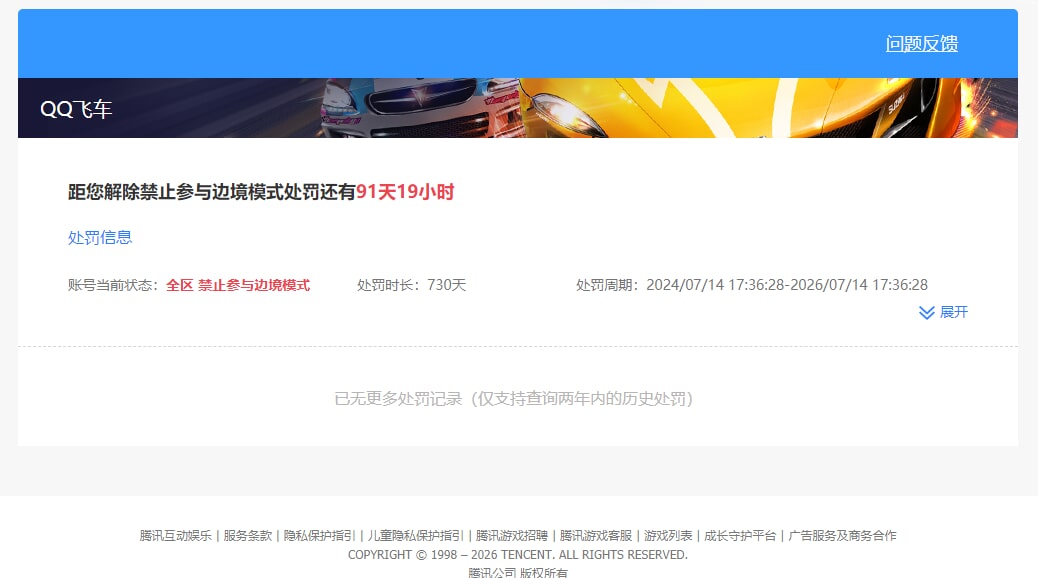Click the 已无更多处罚记录 notice text
The width and height of the screenshot is (1038, 578).
coord(513,399)
